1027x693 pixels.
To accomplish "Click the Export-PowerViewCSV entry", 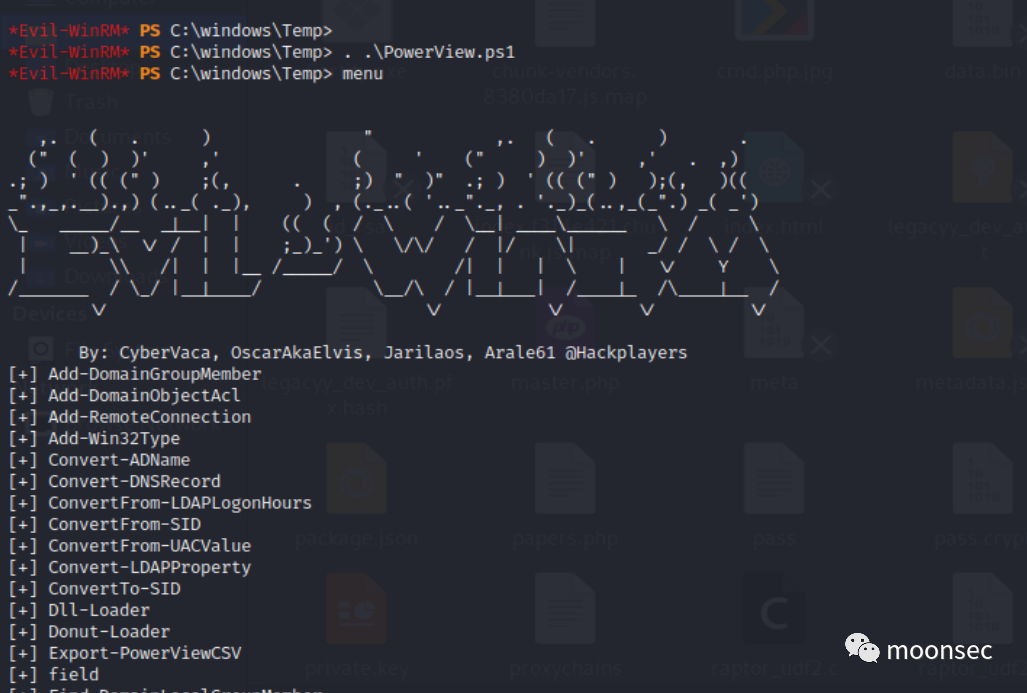I will click(x=145, y=653).
